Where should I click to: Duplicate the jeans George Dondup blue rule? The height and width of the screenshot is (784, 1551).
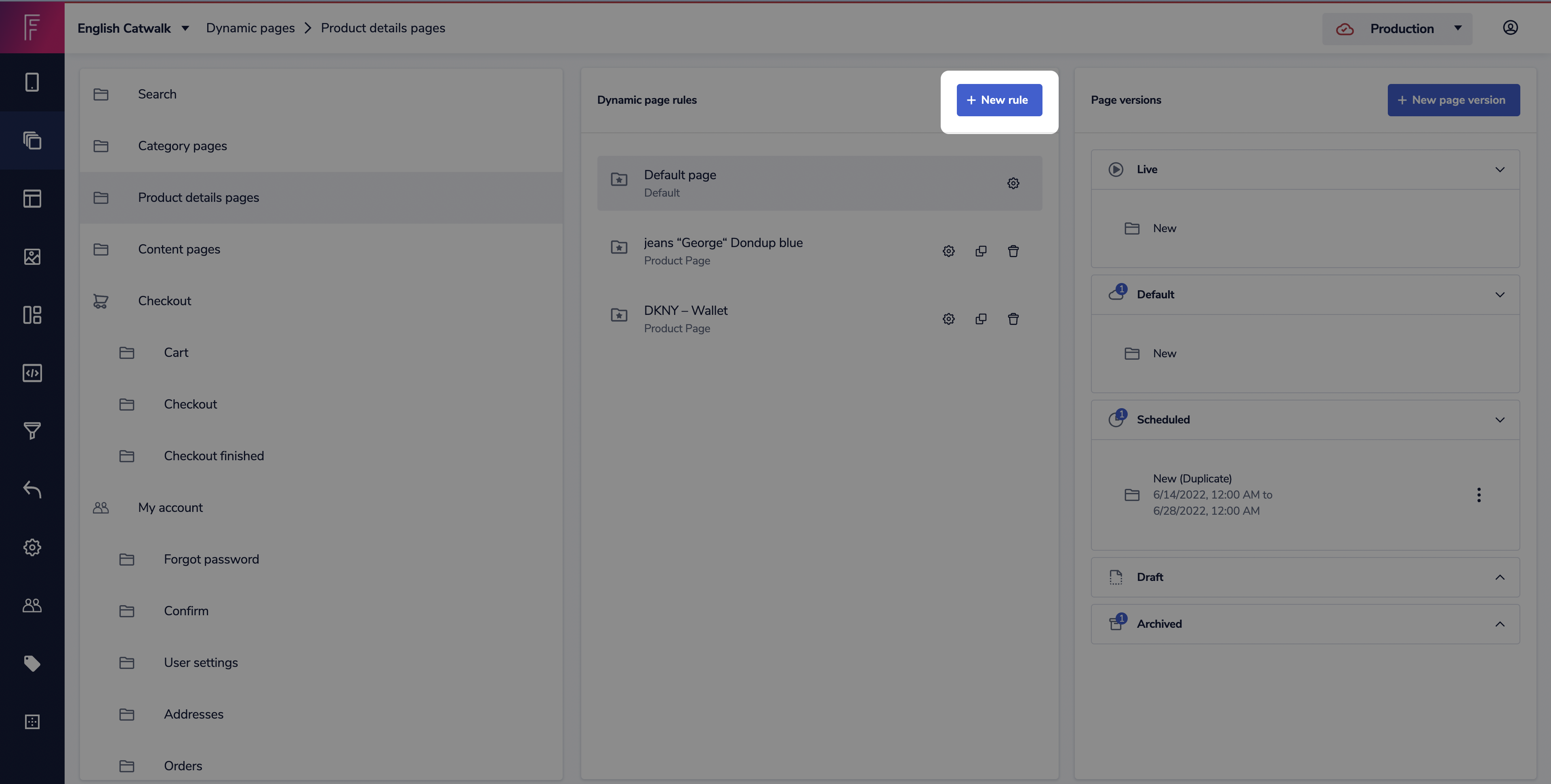click(x=981, y=251)
